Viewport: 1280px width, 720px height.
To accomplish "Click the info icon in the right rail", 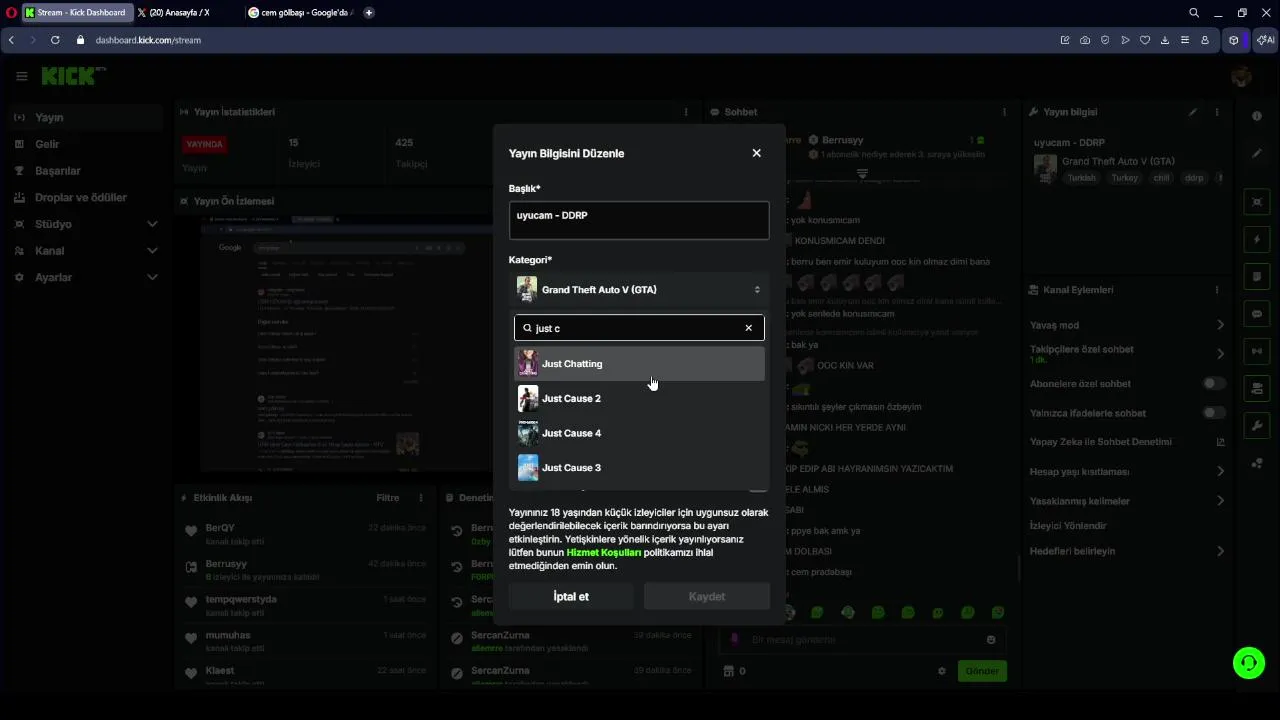I will 1257,116.
